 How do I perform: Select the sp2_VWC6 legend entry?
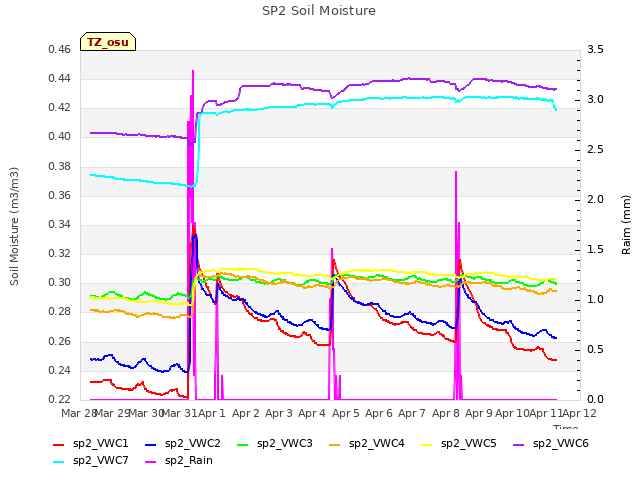point(551,444)
